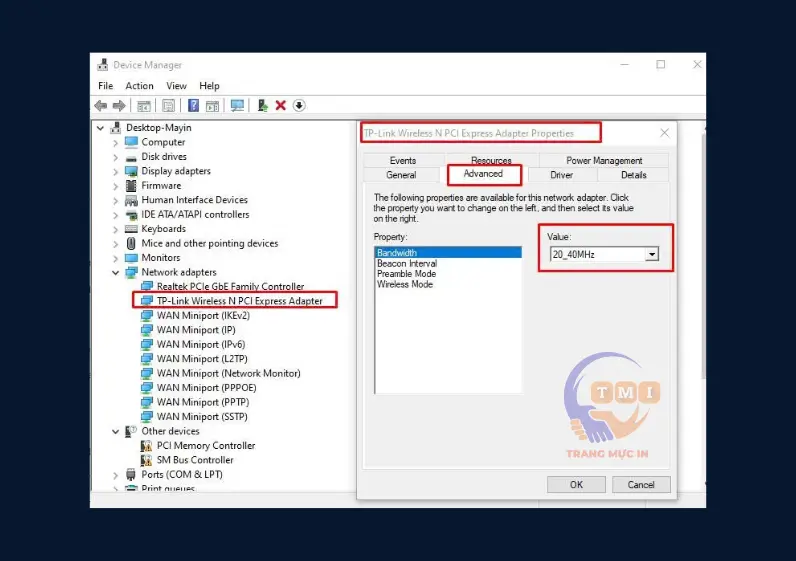Click Show/Hide Console Tree toolbar icon
Image resolution: width=796 pixels, height=561 pixels.
144,106
